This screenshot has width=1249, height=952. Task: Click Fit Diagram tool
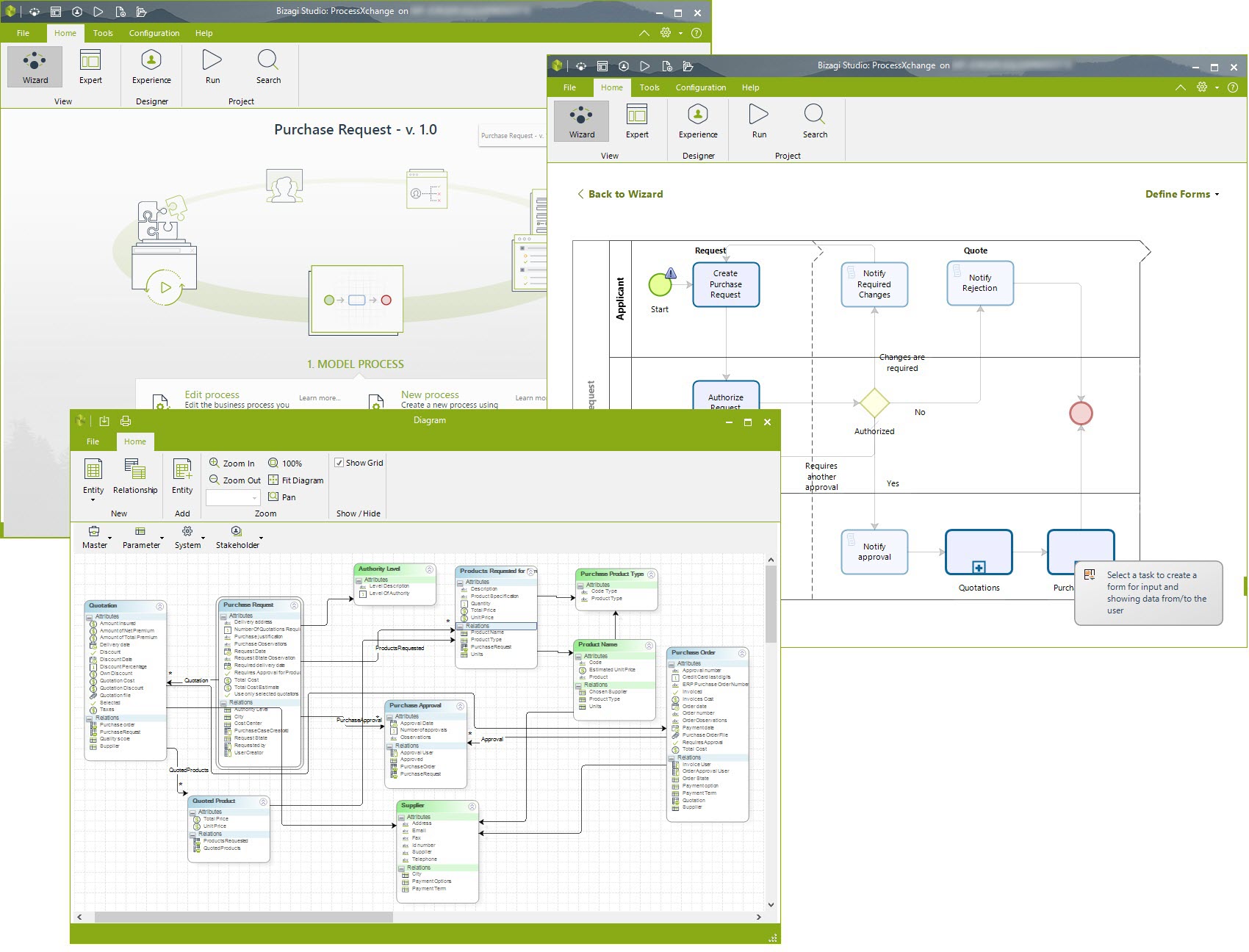pyautogui.click(x=295, y=480)
